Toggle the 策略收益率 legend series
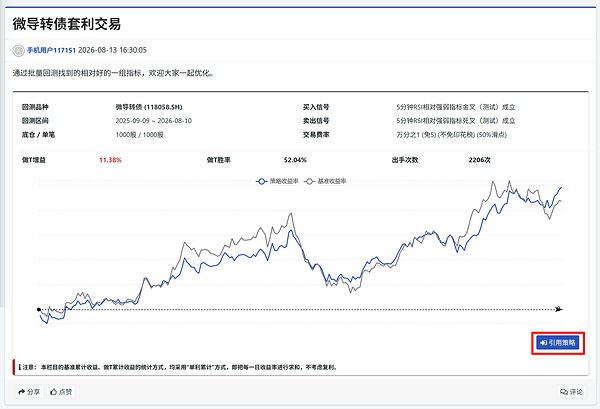 click(x=278, y=181)
